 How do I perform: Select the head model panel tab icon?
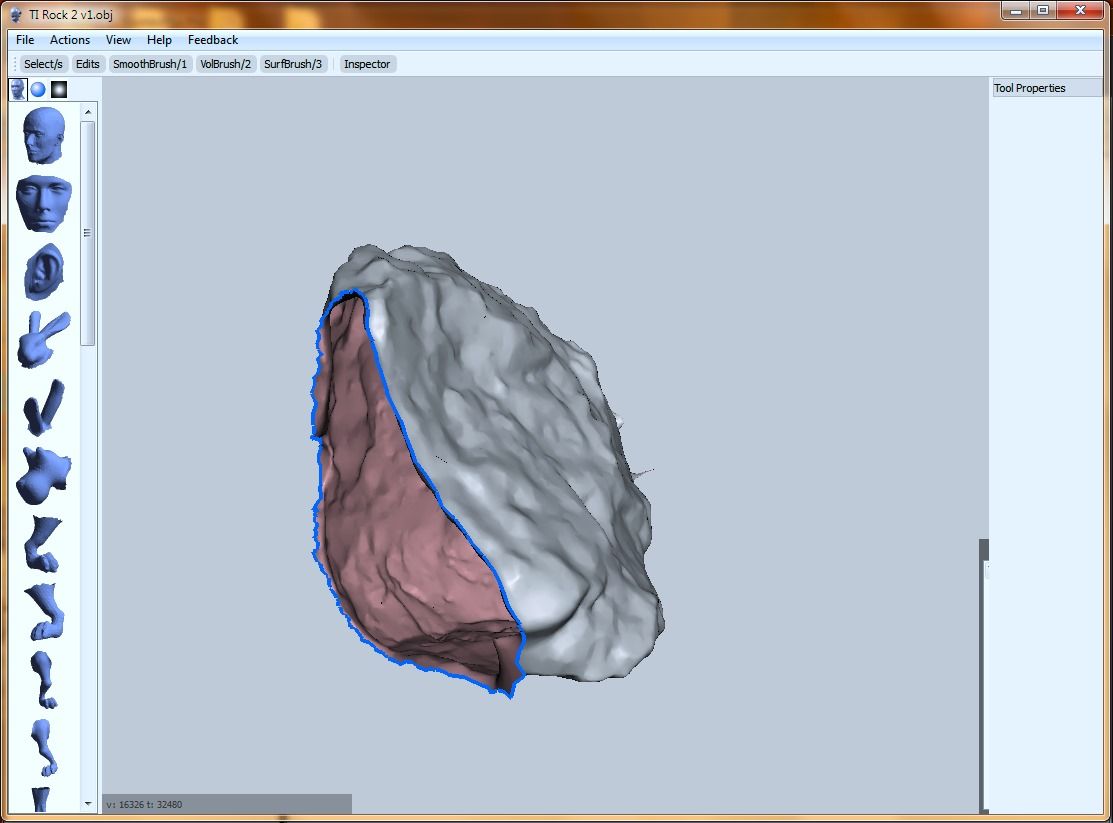(x=17, y=89)
